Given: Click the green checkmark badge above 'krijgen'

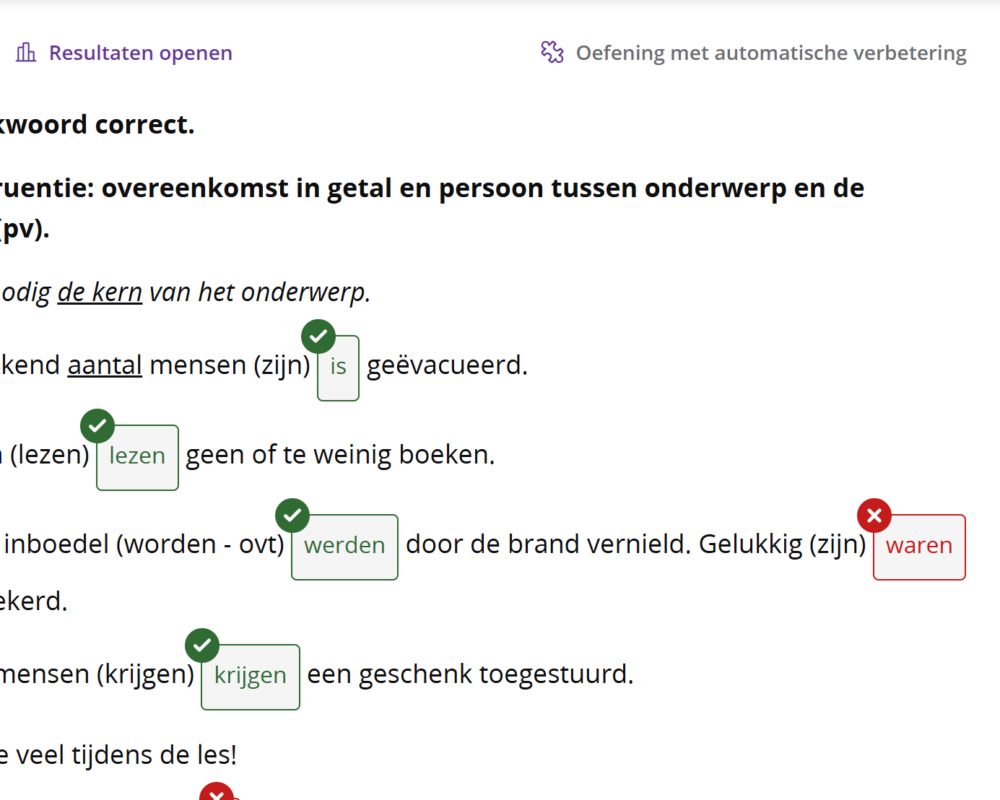Looking at the screenshot, I should pos(201,645).
